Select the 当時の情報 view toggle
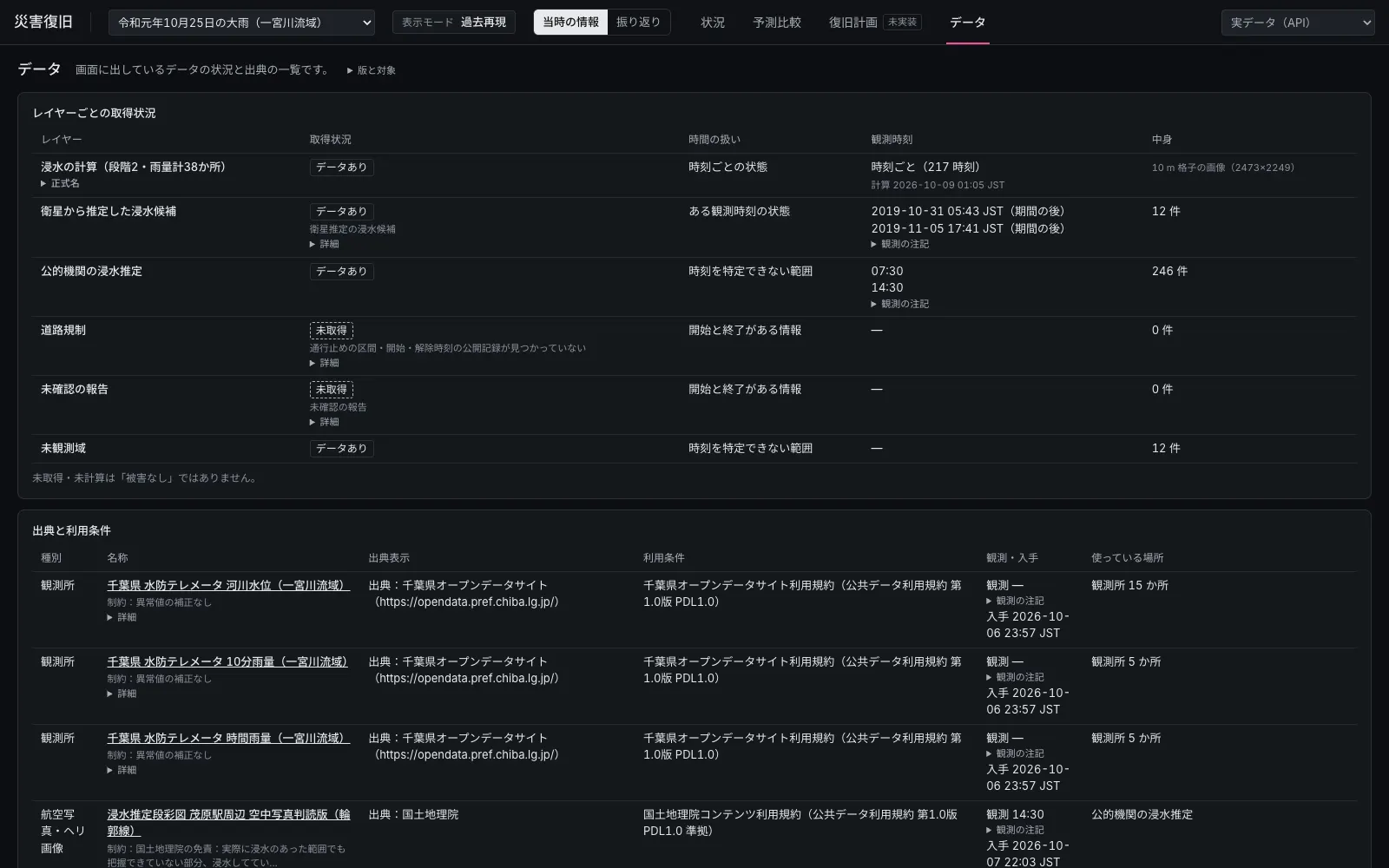This screenshot has height=868, width=1389. point(570,23)
